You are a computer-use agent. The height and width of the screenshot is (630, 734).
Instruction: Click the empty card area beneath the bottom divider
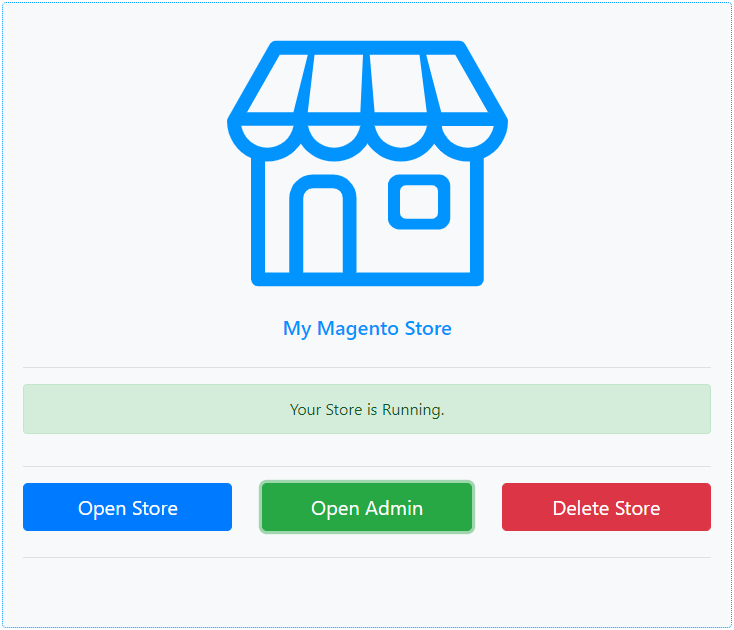point(367,590)
